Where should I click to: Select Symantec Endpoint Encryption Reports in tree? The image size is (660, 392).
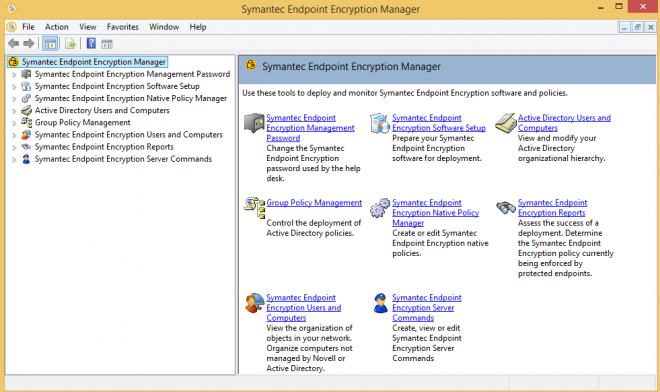pos(104,147)
